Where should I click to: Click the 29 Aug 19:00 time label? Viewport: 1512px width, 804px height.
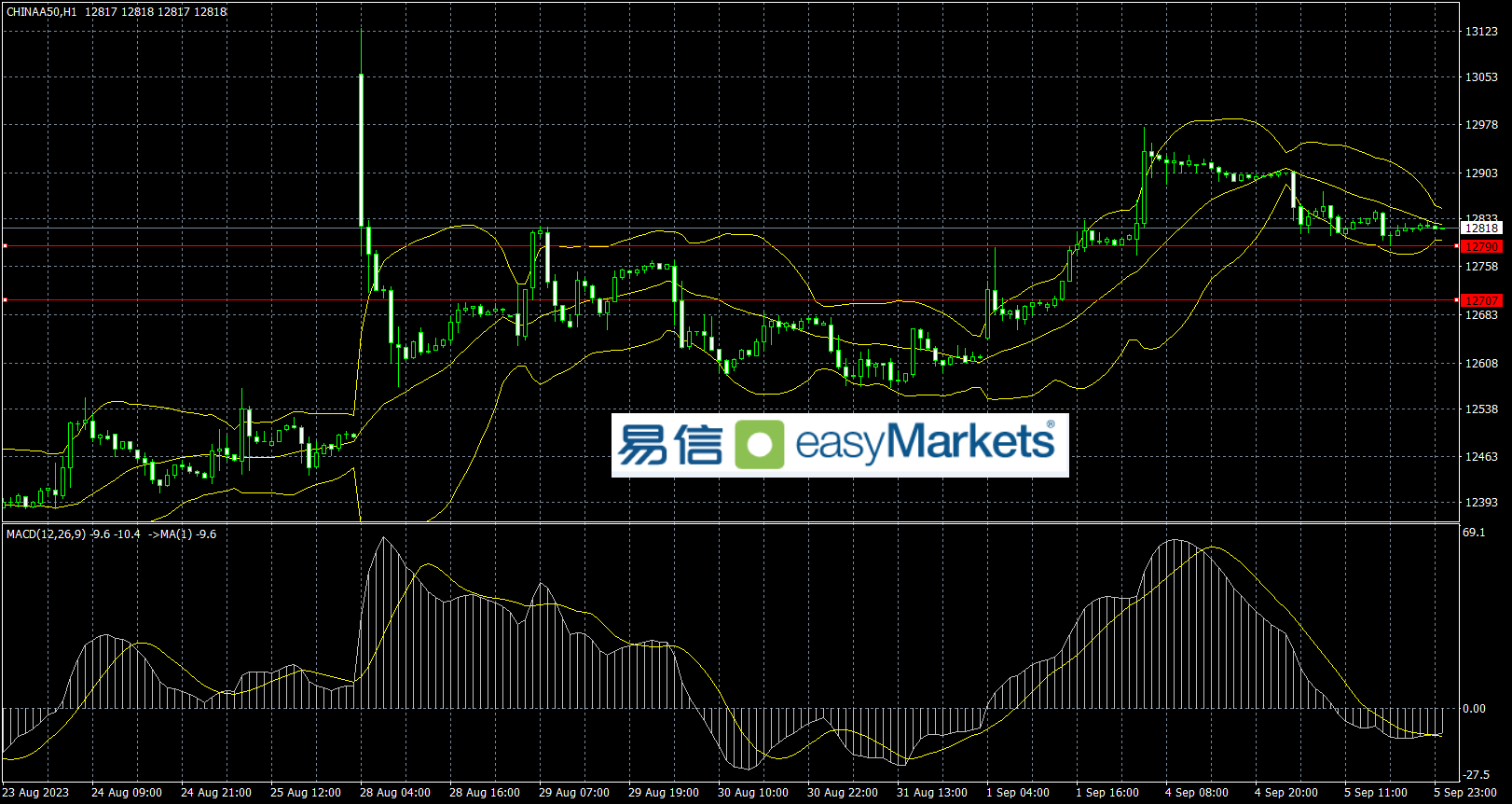(664, 793)
